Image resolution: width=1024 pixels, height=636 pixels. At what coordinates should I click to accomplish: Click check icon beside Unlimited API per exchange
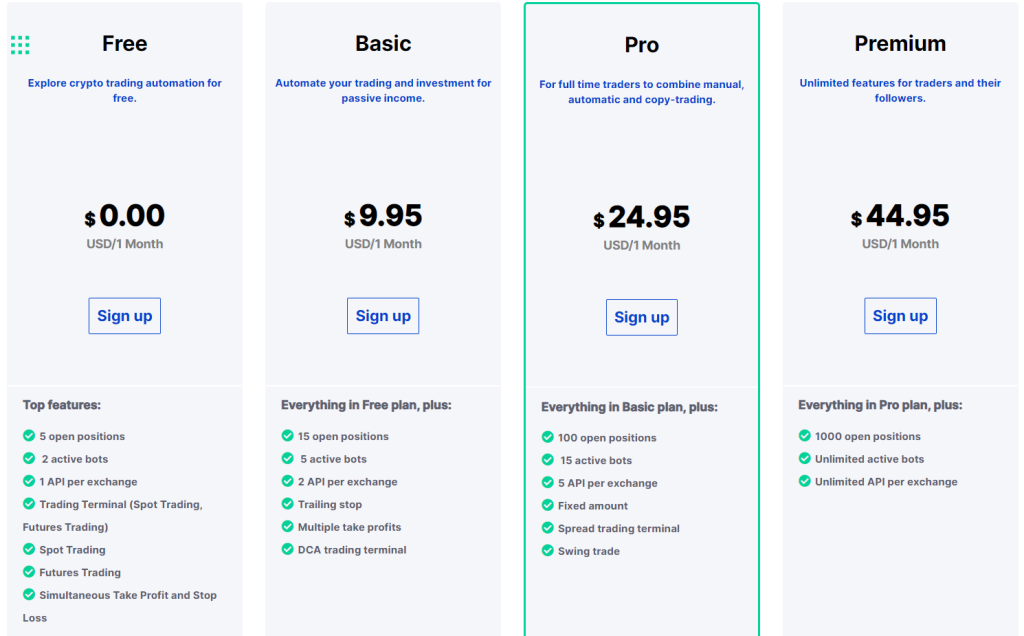[x=805, y=481]
